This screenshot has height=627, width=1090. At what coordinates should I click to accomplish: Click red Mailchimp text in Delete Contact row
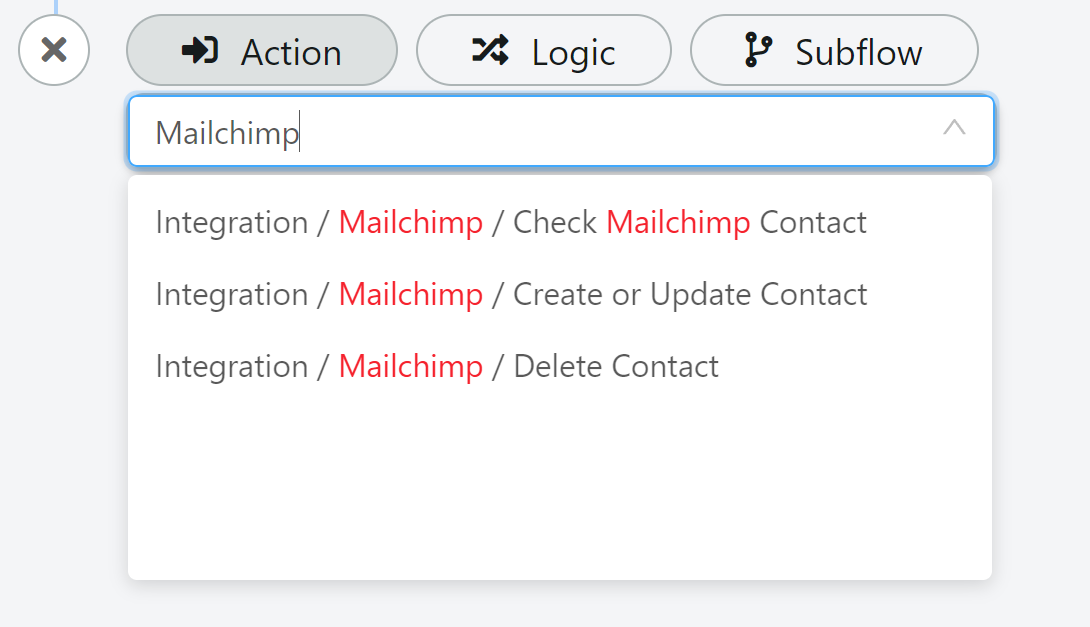click(x=411, y=366)
